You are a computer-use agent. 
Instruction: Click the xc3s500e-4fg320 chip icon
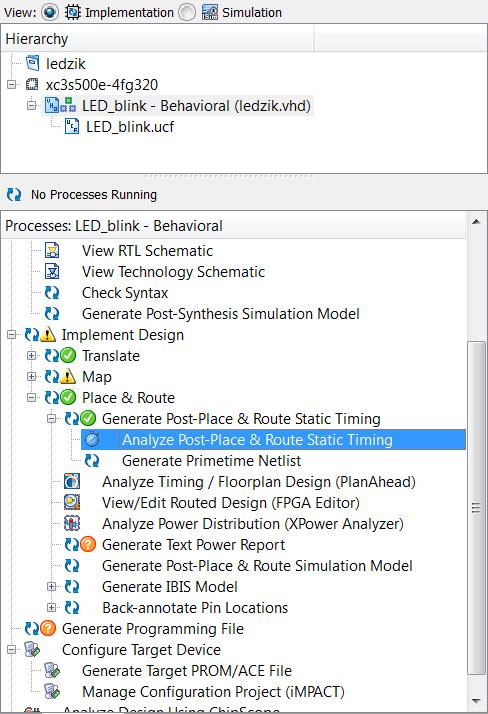[32, 84]
